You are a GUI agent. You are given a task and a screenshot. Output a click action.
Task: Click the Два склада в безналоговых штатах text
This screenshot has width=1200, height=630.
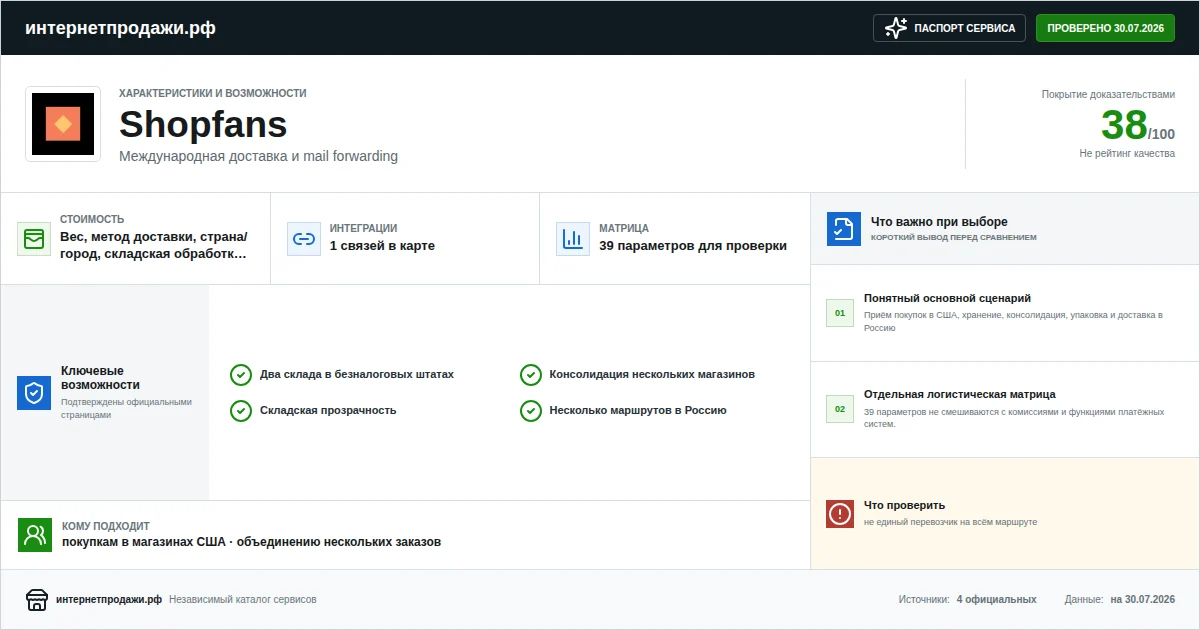pyautogui.click(x=357, y=375)
